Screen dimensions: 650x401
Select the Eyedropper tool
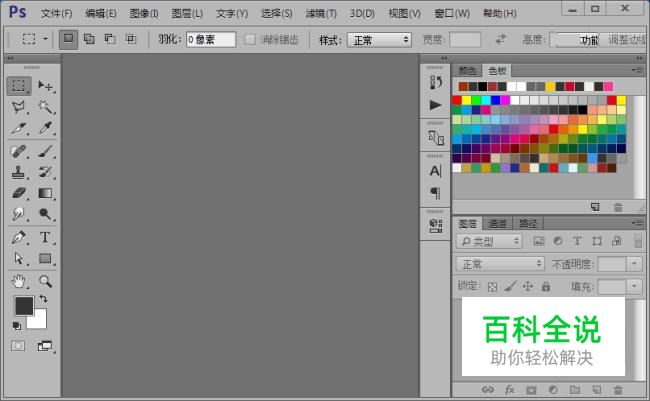point(45,128)
